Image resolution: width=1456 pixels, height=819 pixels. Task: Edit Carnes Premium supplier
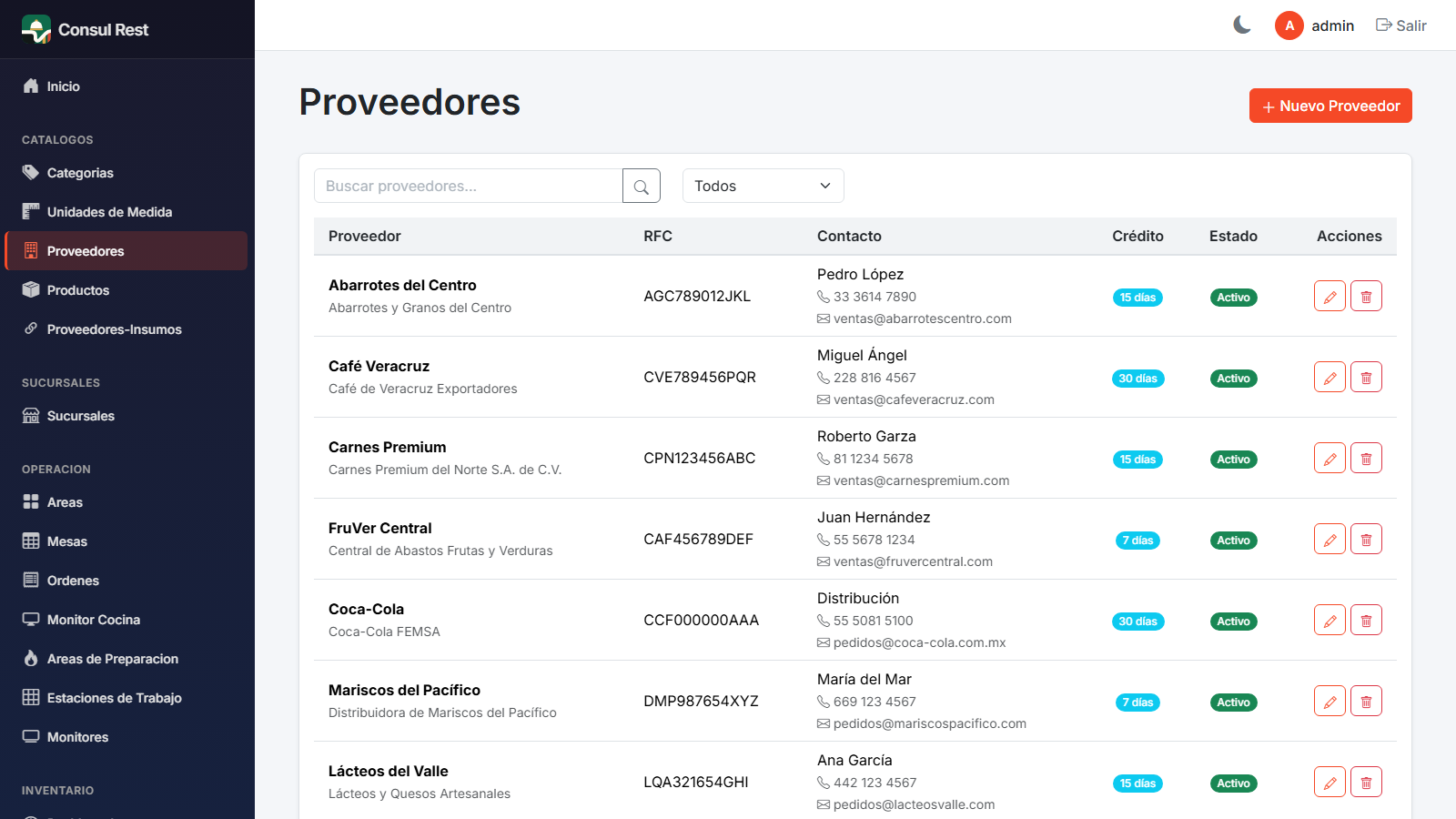coord(1330,458)
